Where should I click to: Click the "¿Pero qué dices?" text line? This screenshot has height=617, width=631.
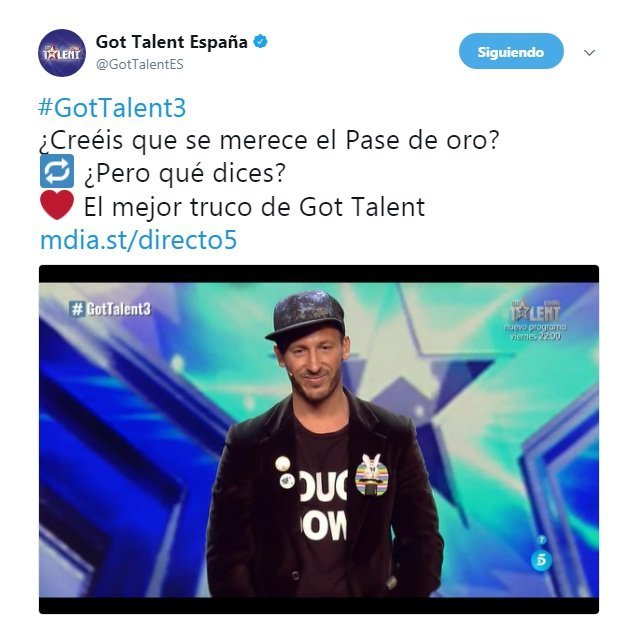coord(185,173)
